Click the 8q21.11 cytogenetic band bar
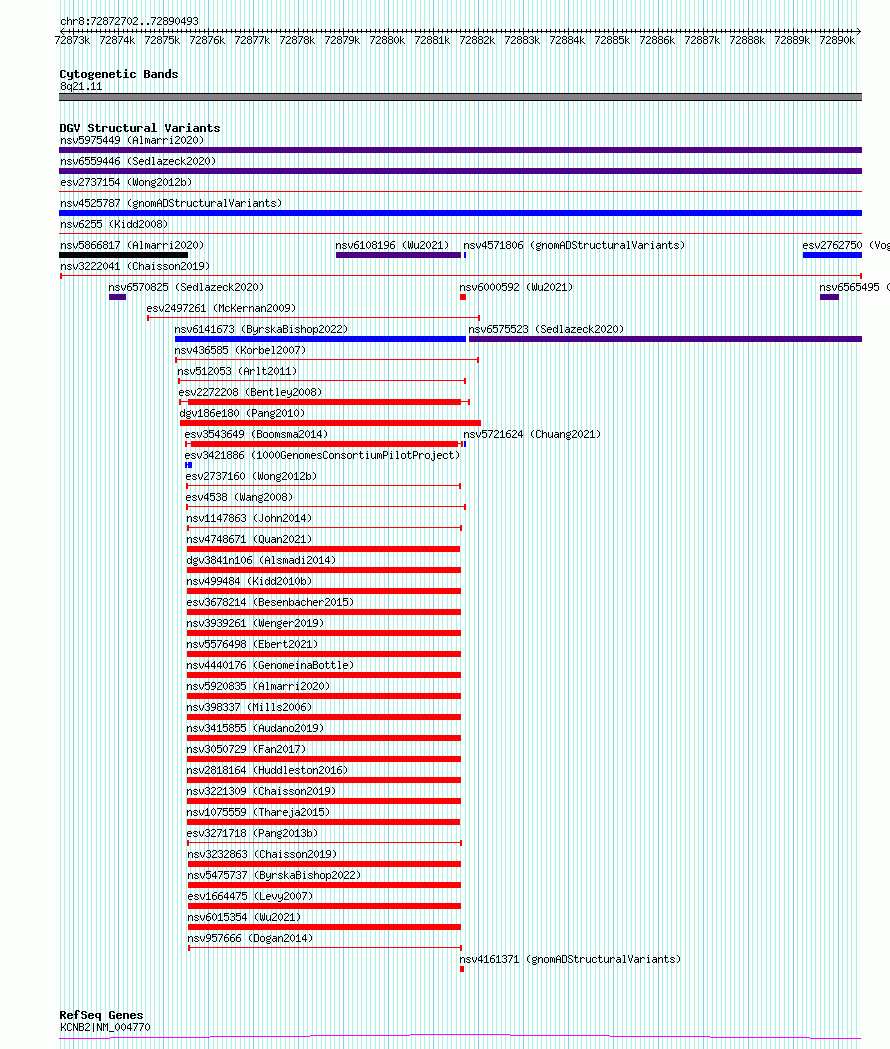The width and height of the screenshot is (890, 1049). [x=460, y=97]
